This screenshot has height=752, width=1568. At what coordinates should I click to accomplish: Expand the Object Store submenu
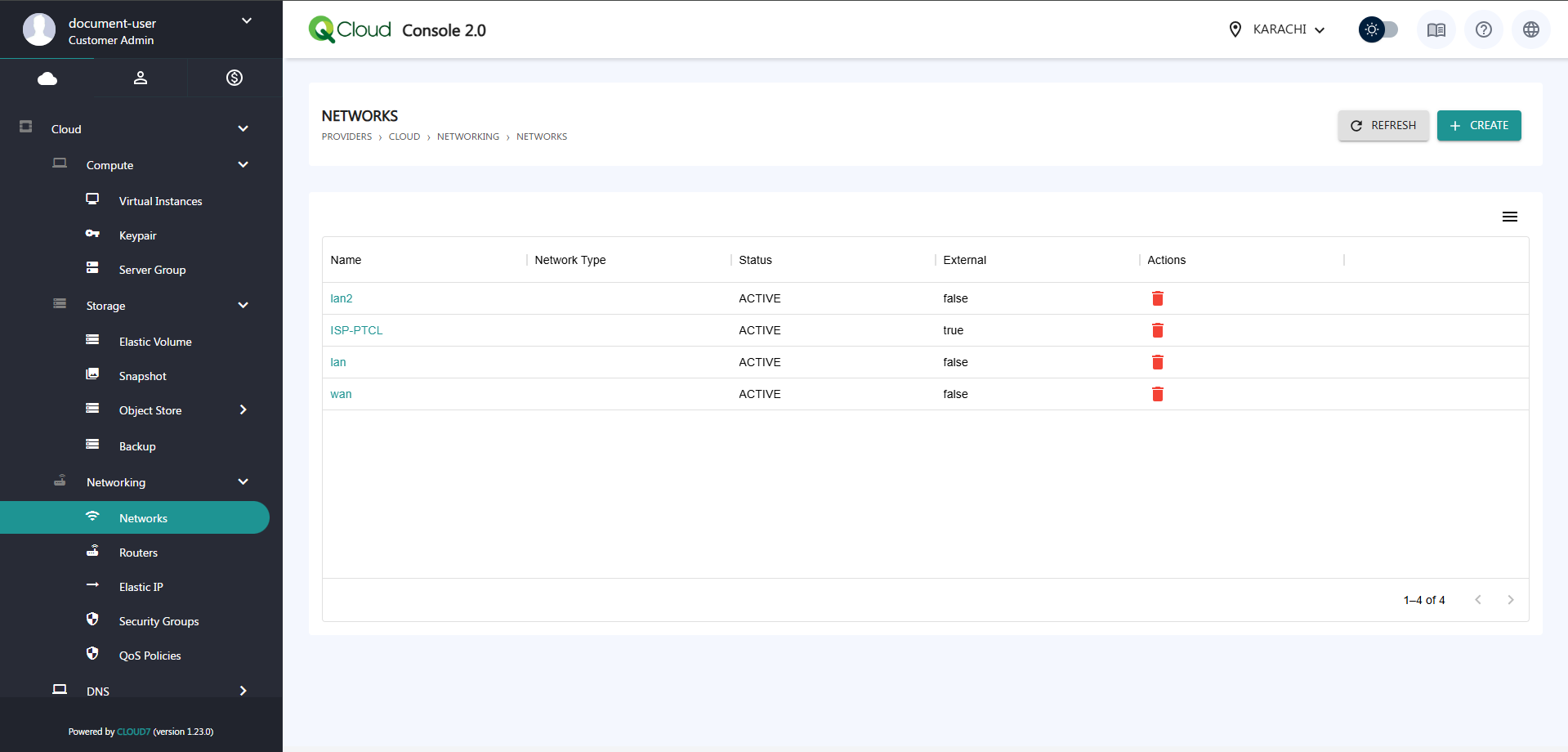click(243, 410)
